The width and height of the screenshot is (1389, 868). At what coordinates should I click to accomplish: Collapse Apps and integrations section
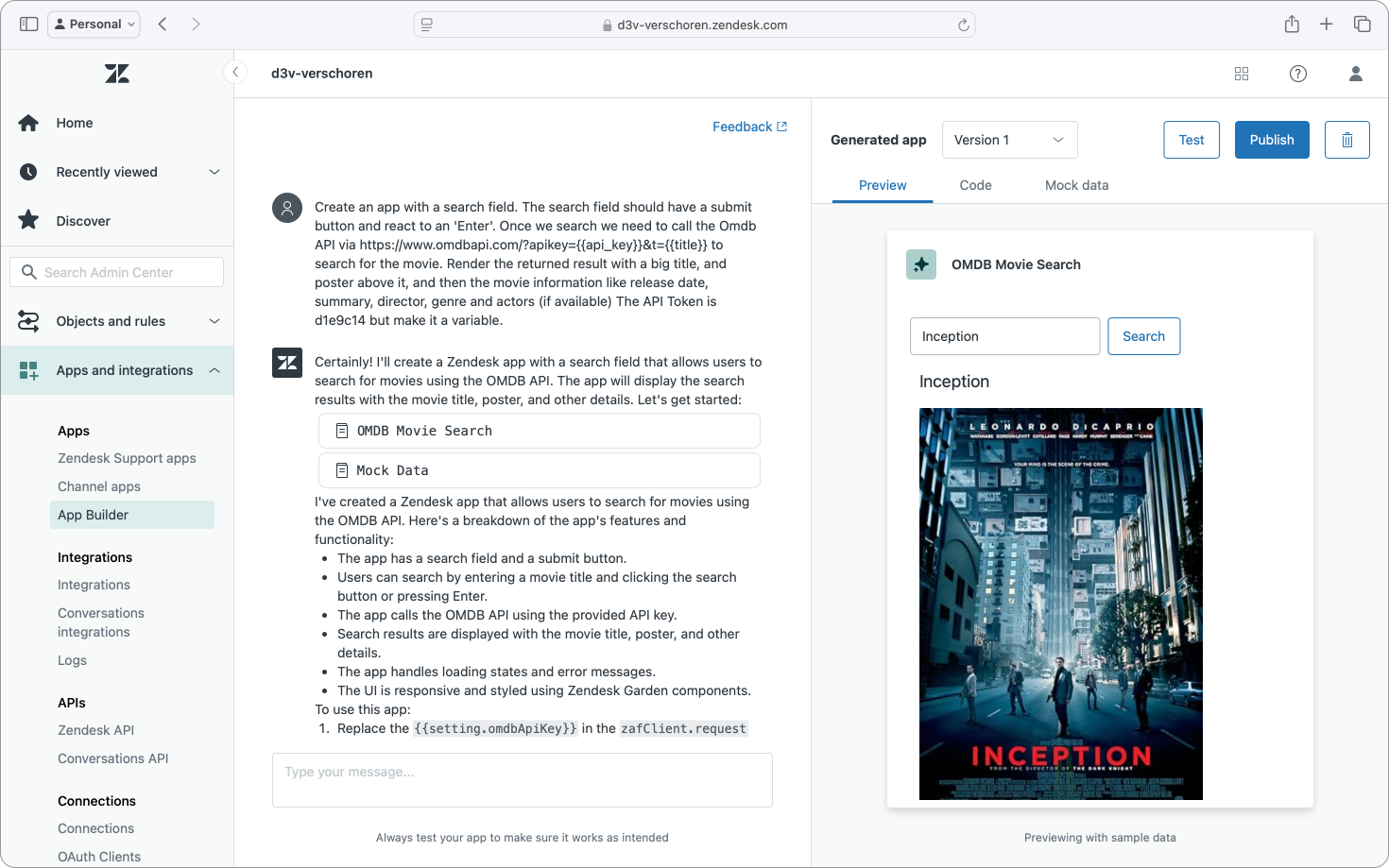[117, 370]
